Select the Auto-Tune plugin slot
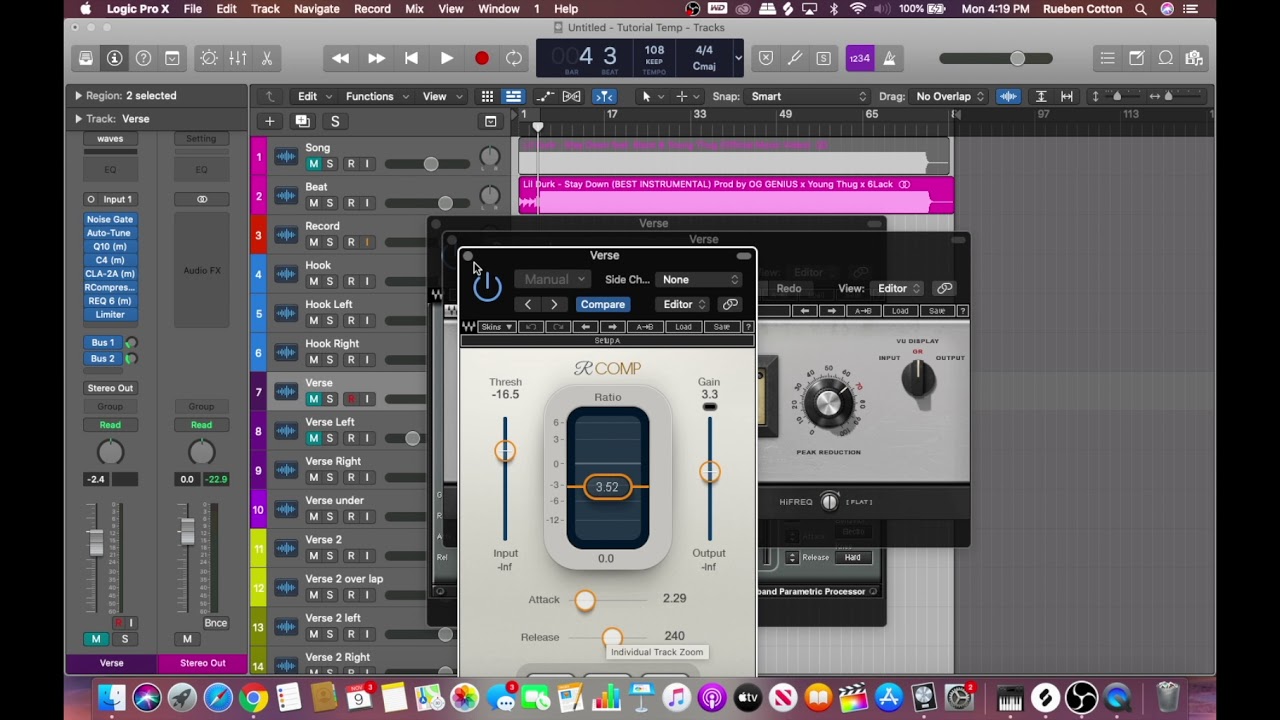The image size is (1280, 720). [x=109, y=233]
